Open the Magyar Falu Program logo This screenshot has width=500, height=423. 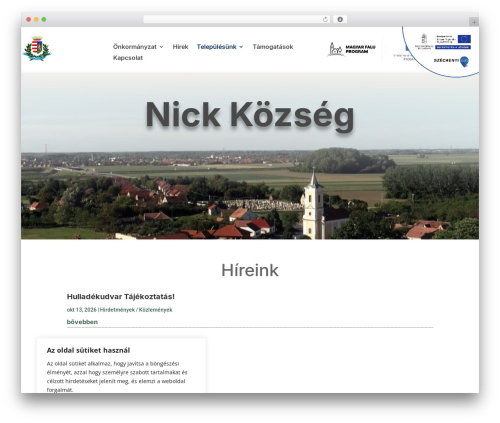[x=352, y=49]
